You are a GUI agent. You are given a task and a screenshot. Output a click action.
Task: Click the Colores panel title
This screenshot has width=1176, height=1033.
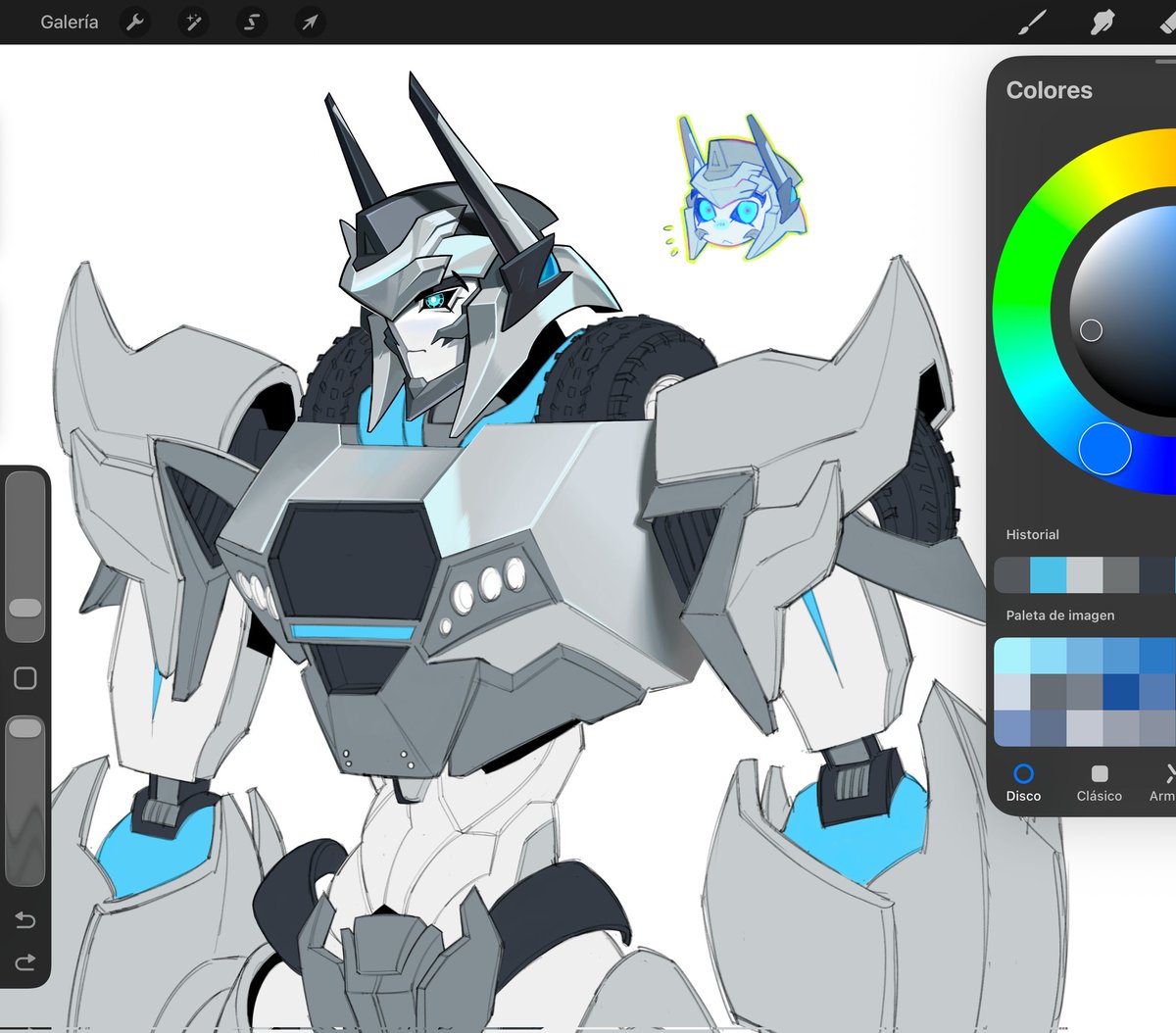coord(1049,90)
